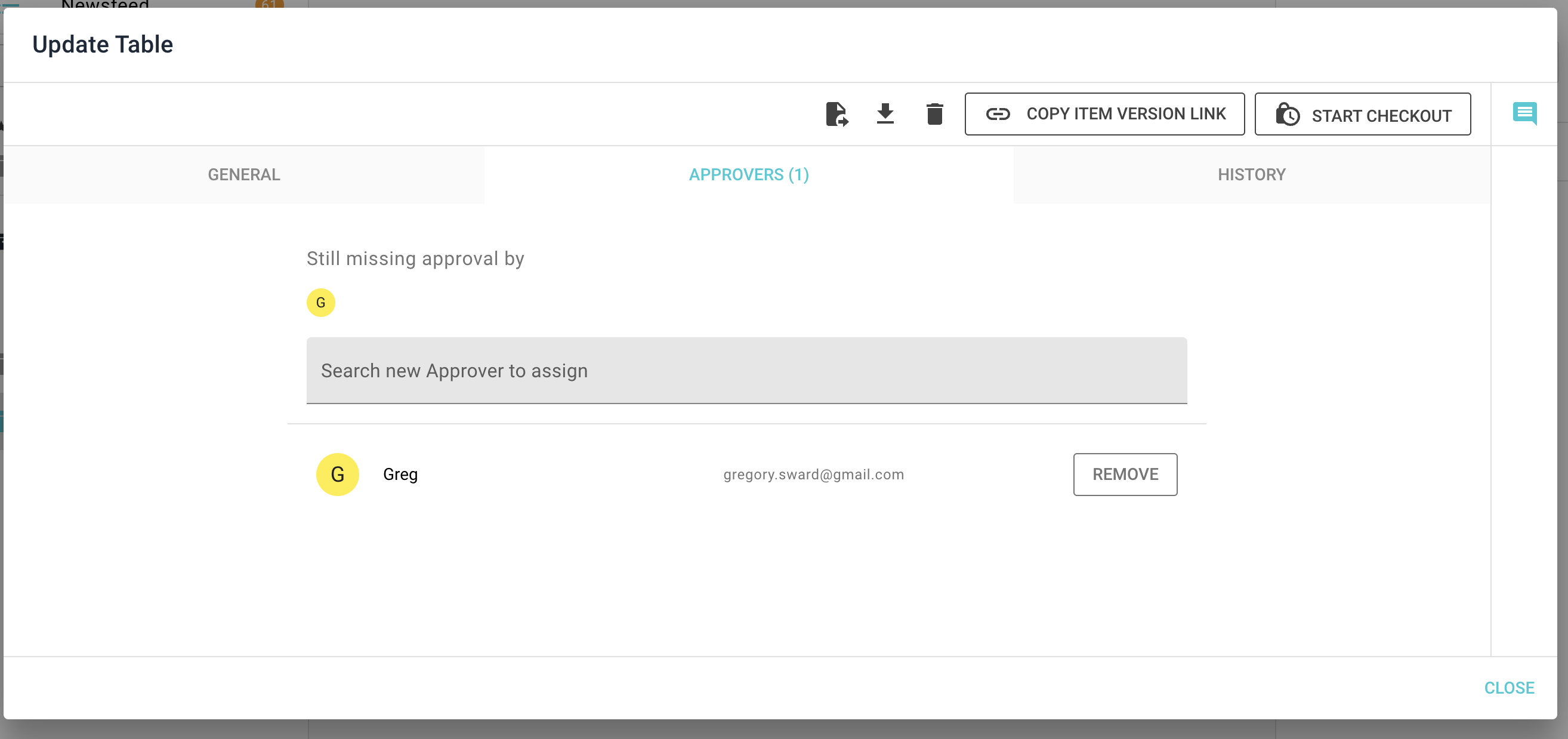Download the item using the download icon
Screen dimensions: 1568x739
tap(885, 114)
